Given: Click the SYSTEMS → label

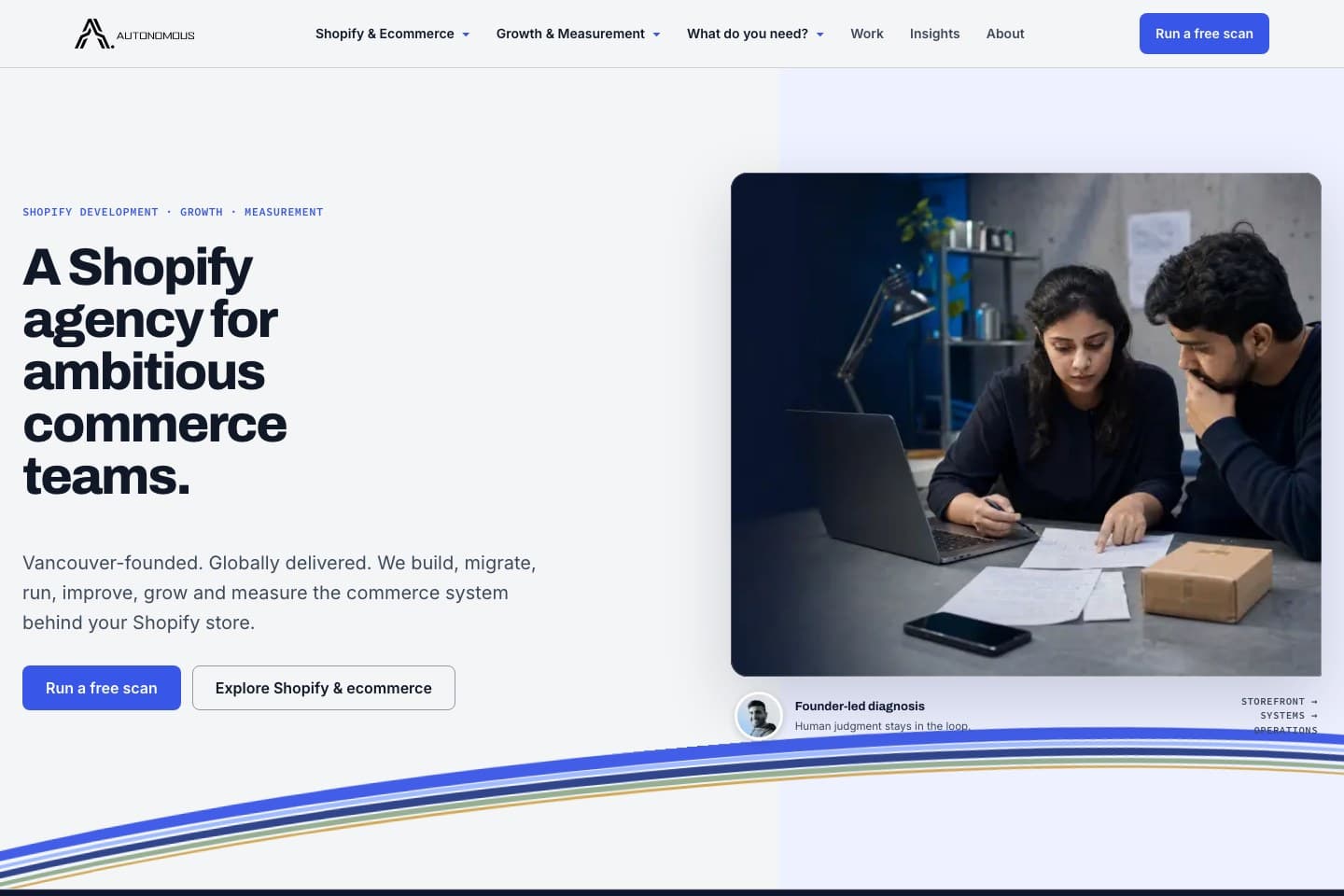Looking at the screenshot, I should [1289, 715].
